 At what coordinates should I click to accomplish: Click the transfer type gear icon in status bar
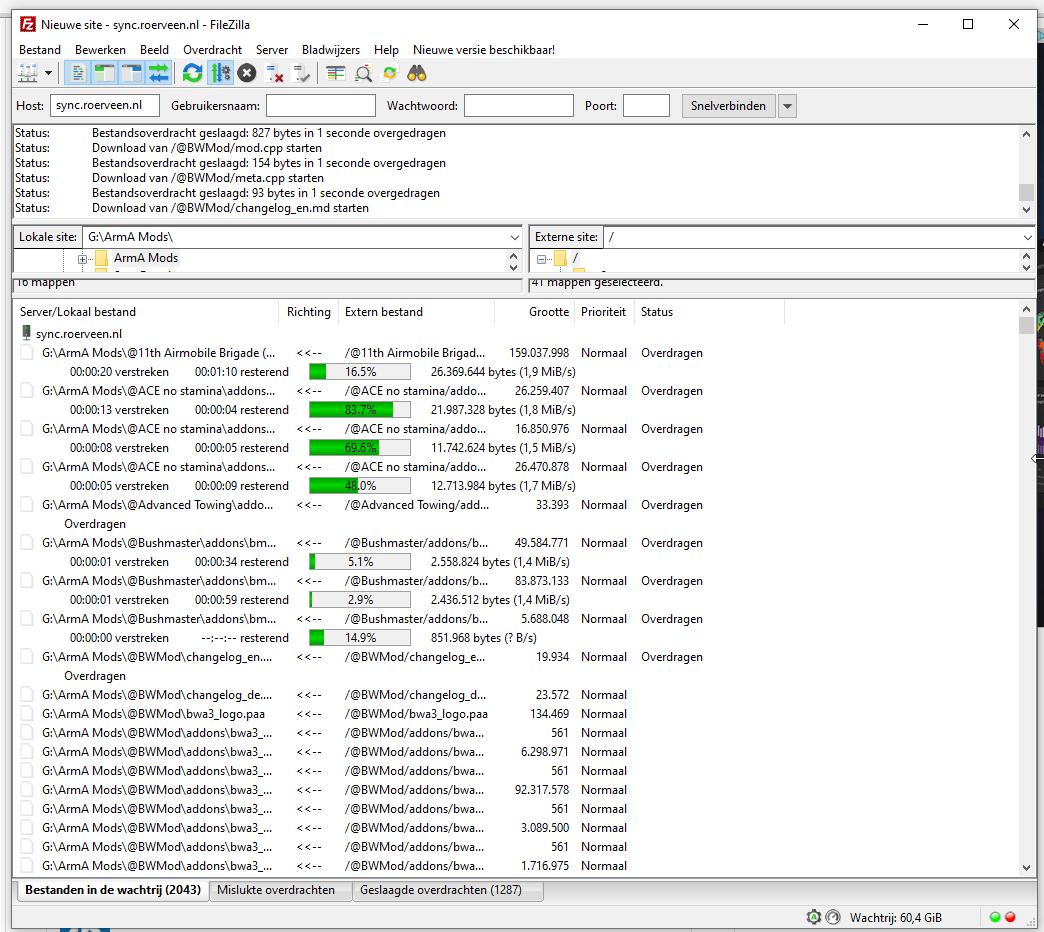(x=814, y=917)
